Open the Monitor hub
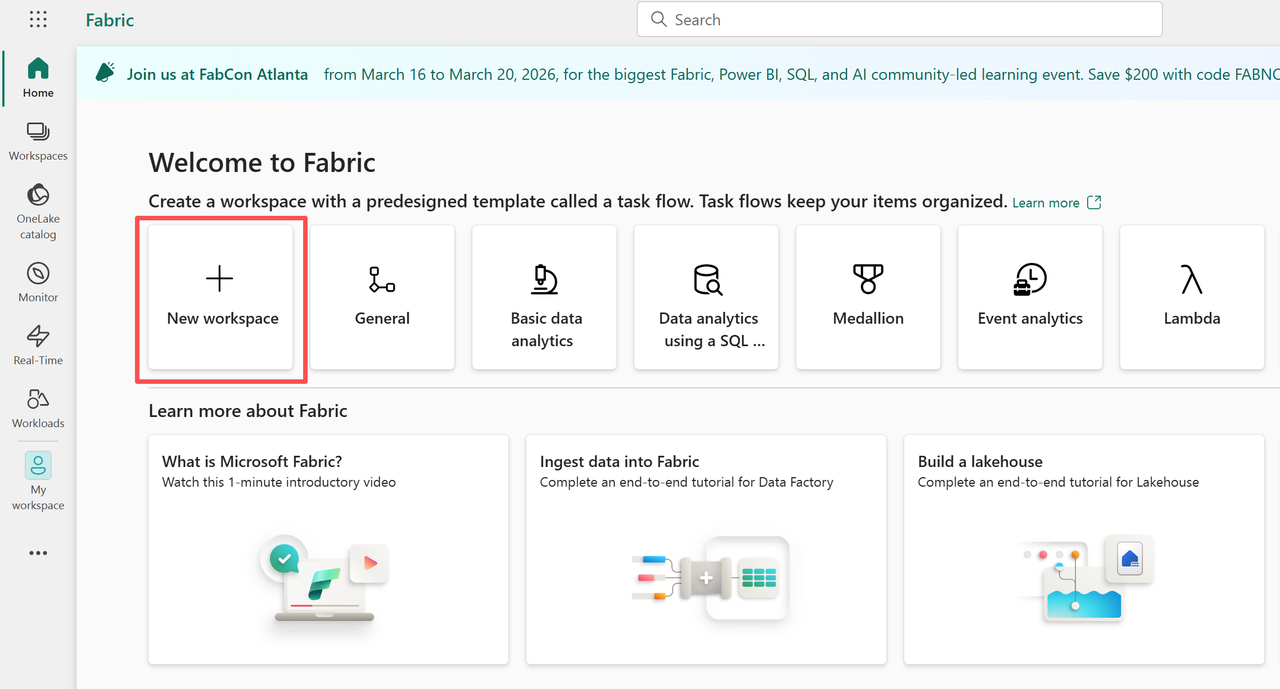Viewport: 1280px width, 689px height. (38, 283)
